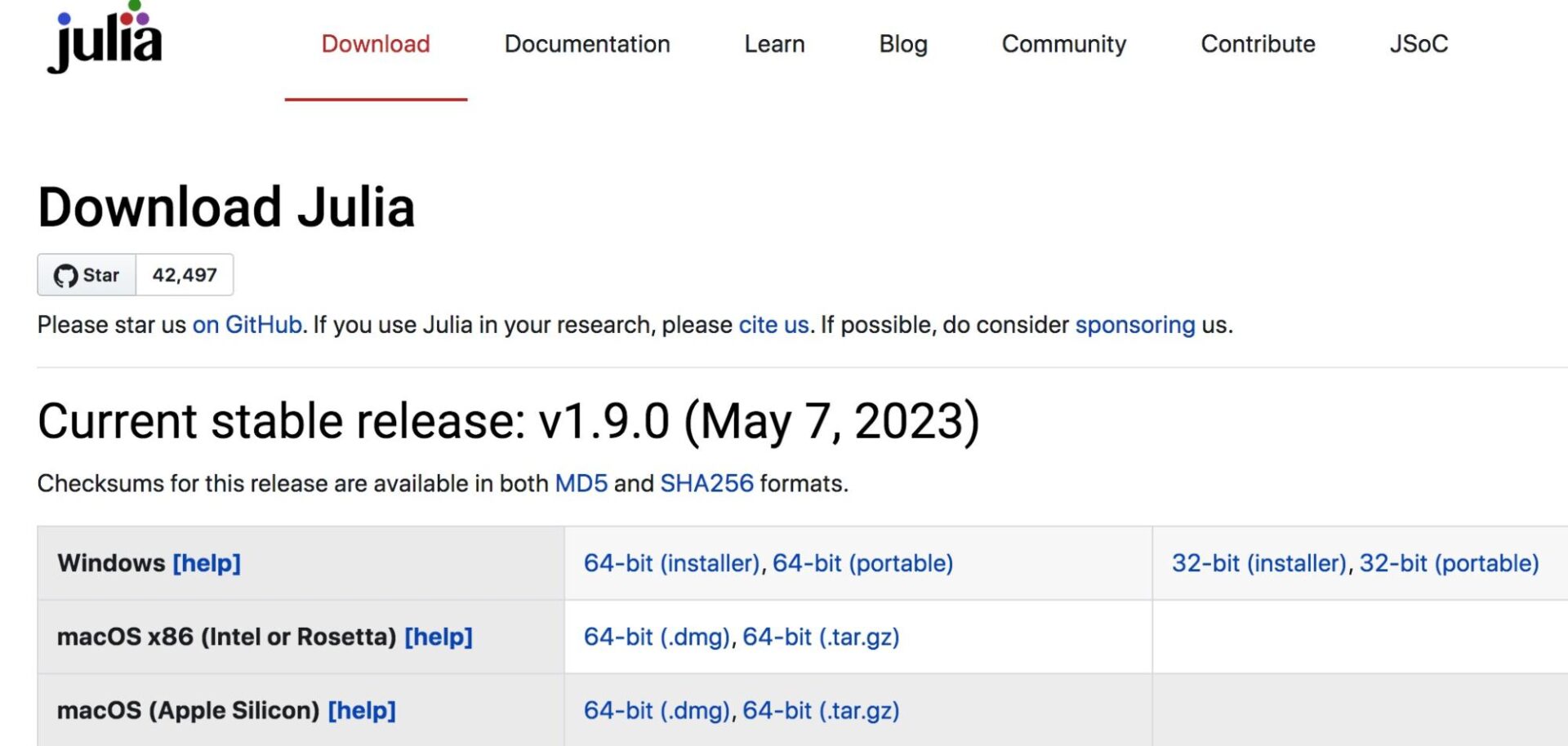Open macOS Apple Silicon [help] link
The width and height of the screenshot is (1568, 746).
click(362, 710)
